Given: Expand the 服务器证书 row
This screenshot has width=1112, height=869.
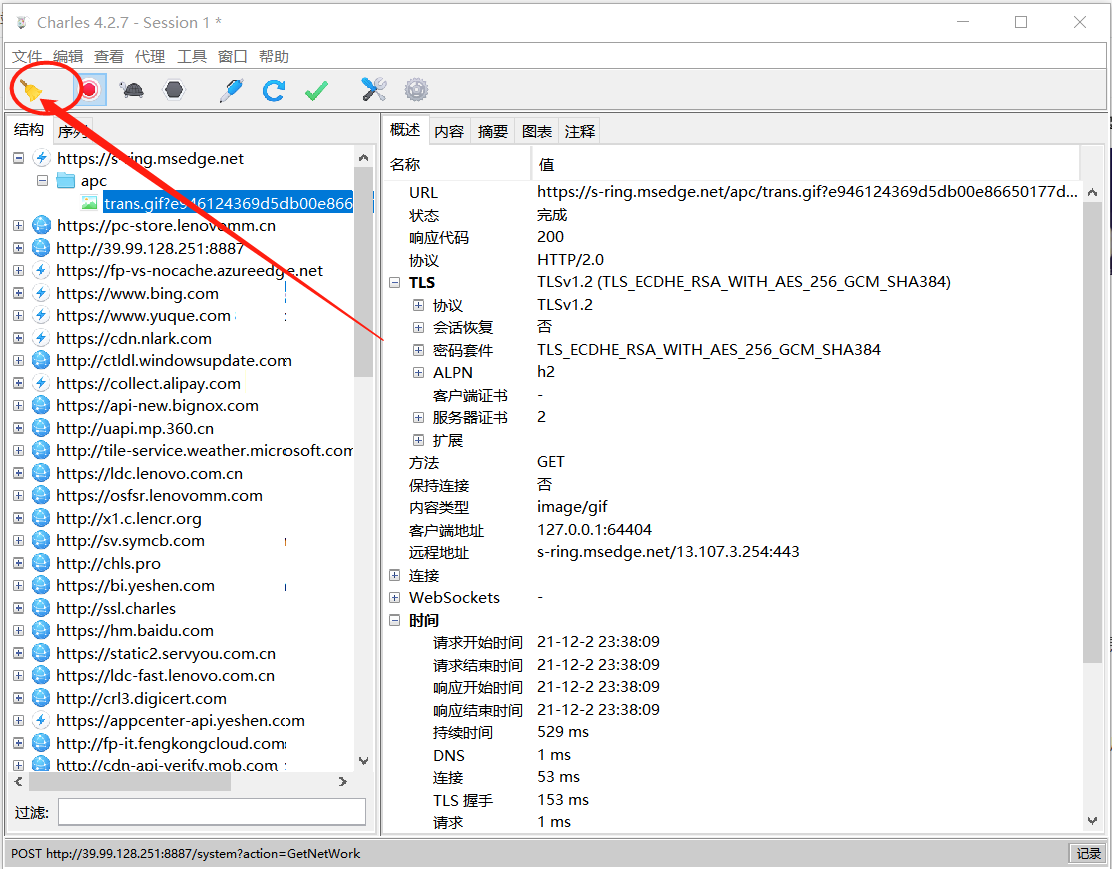Looking at the screenshot, I should tap(418, 418).
